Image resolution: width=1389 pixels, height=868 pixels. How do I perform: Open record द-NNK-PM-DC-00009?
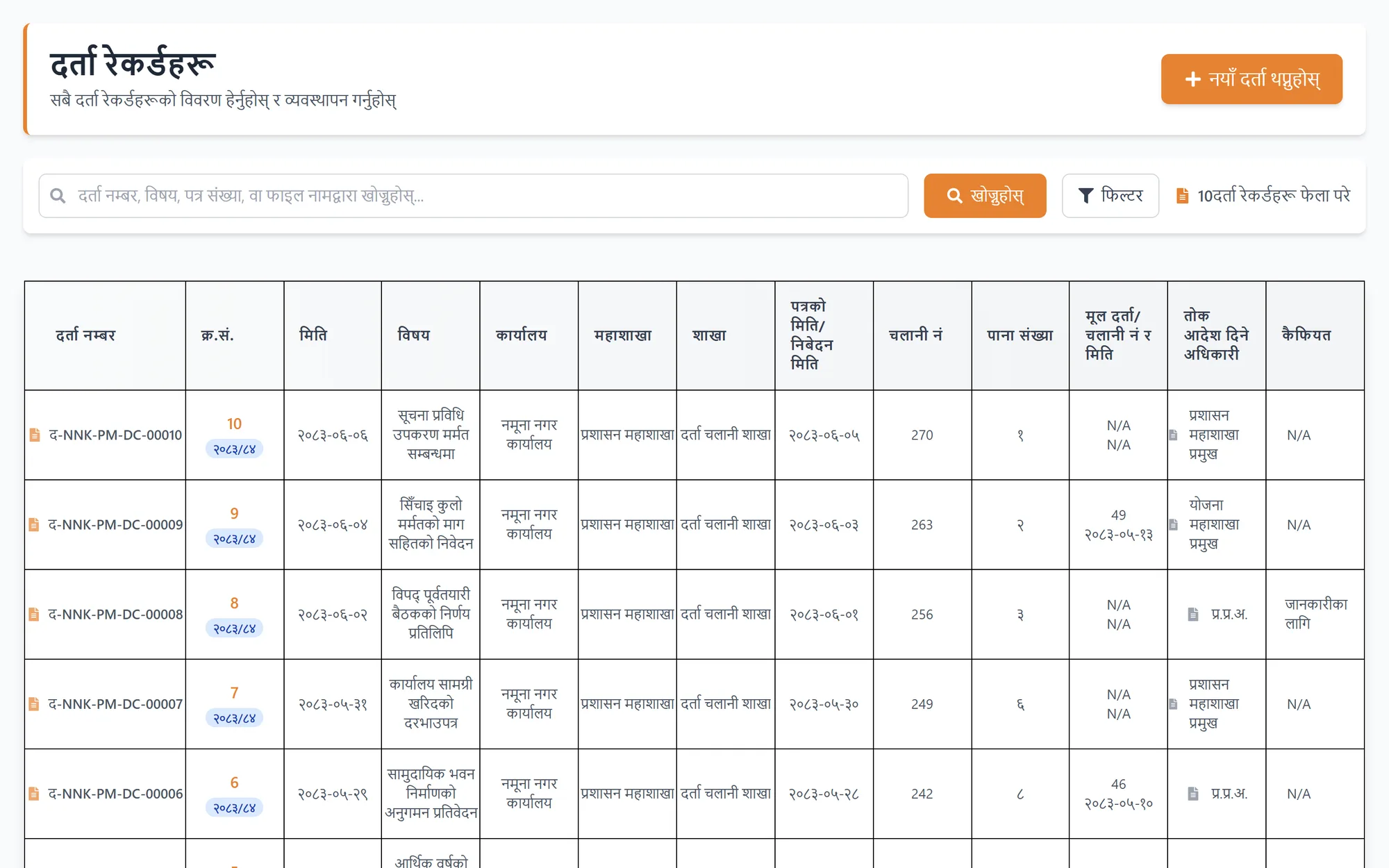click(x=115, y=524)
